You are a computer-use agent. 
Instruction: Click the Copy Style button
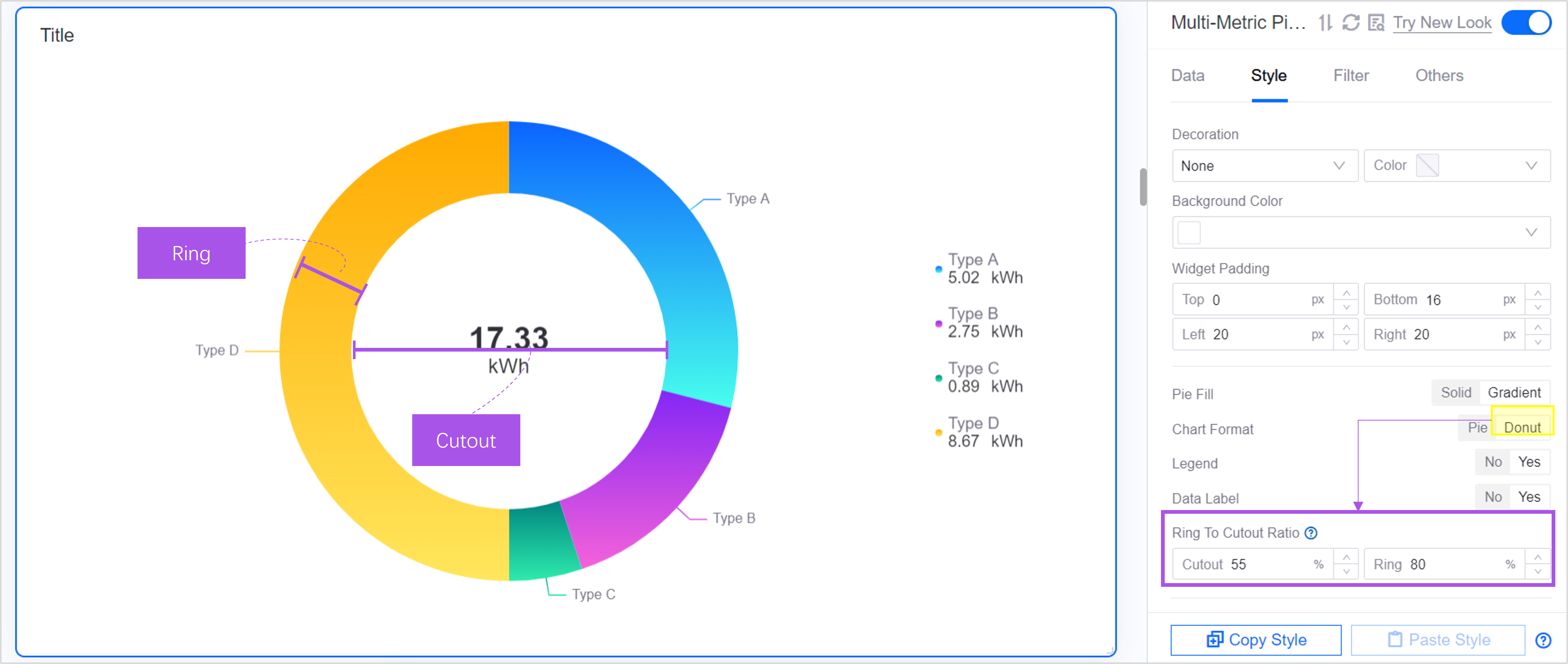(x=1256, y=640)
